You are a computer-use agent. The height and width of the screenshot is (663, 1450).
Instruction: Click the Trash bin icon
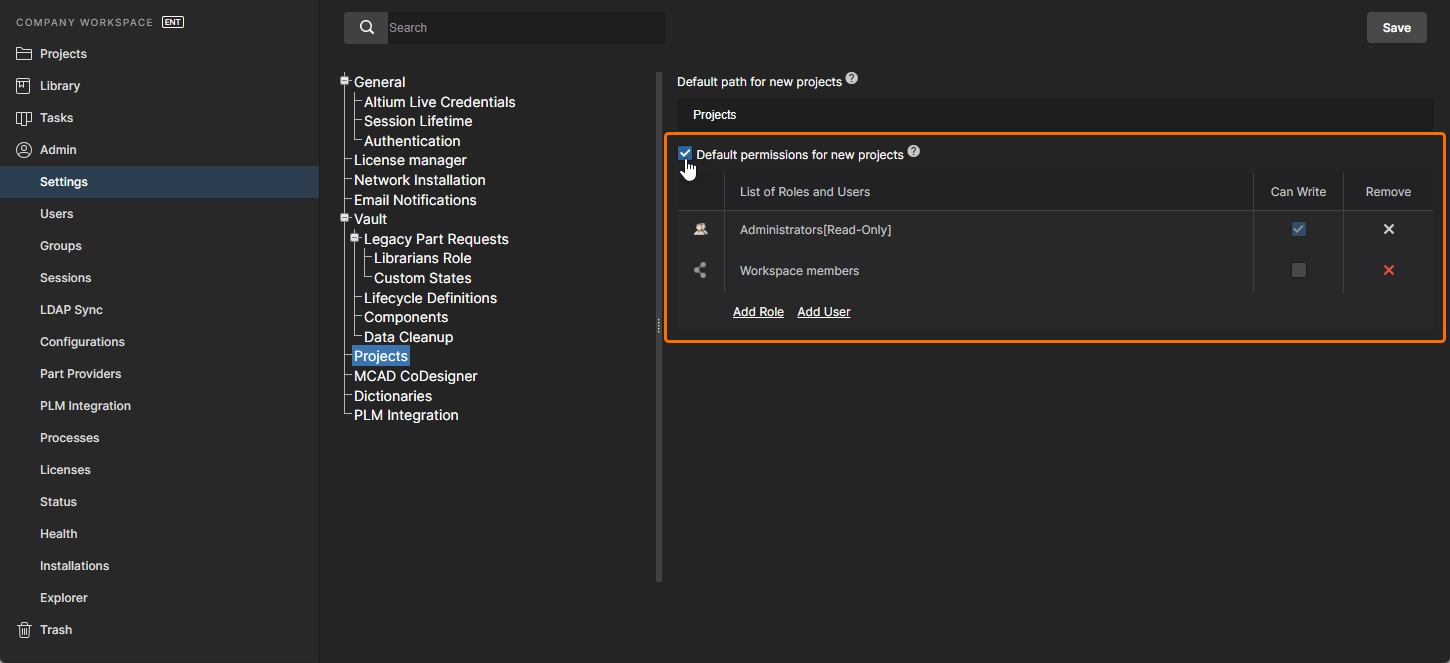24,630
